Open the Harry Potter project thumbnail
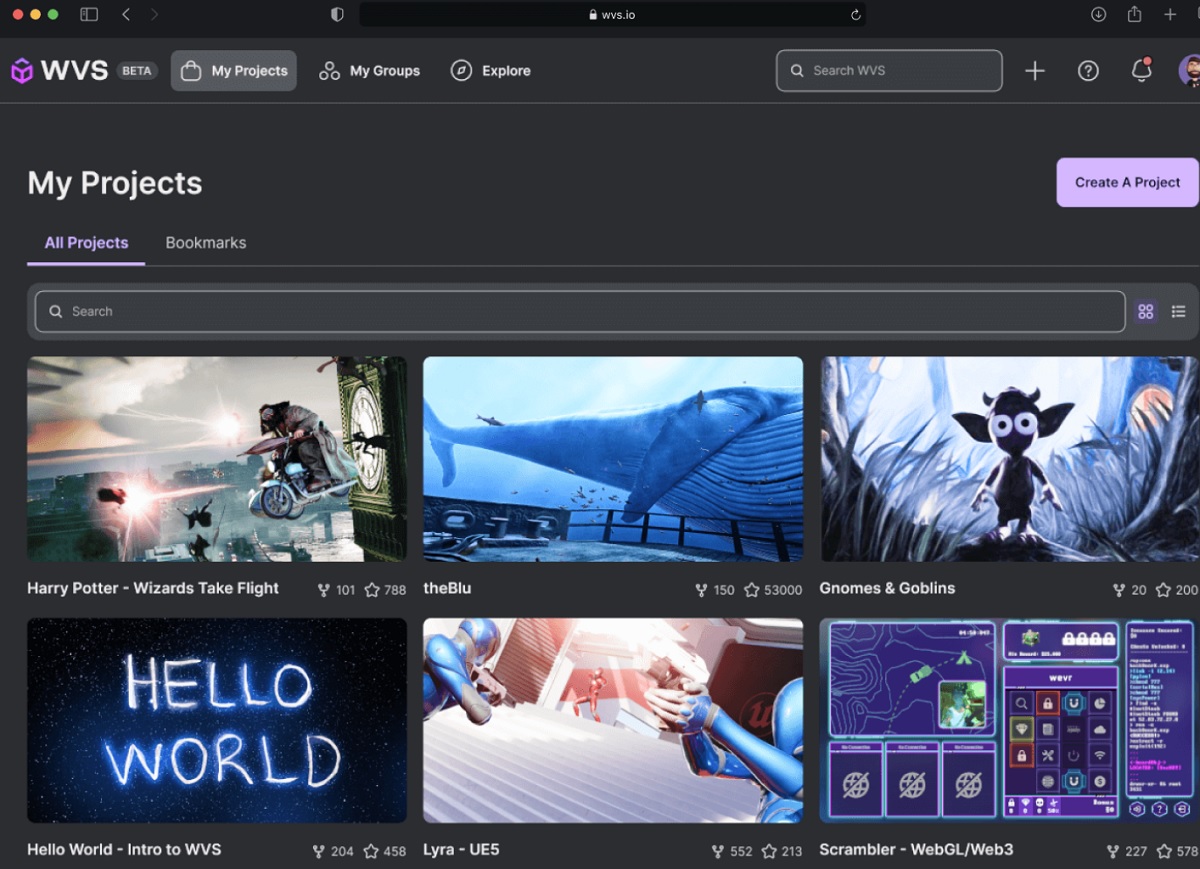This screenshot has width=1200, height=869. pos(217,459)
